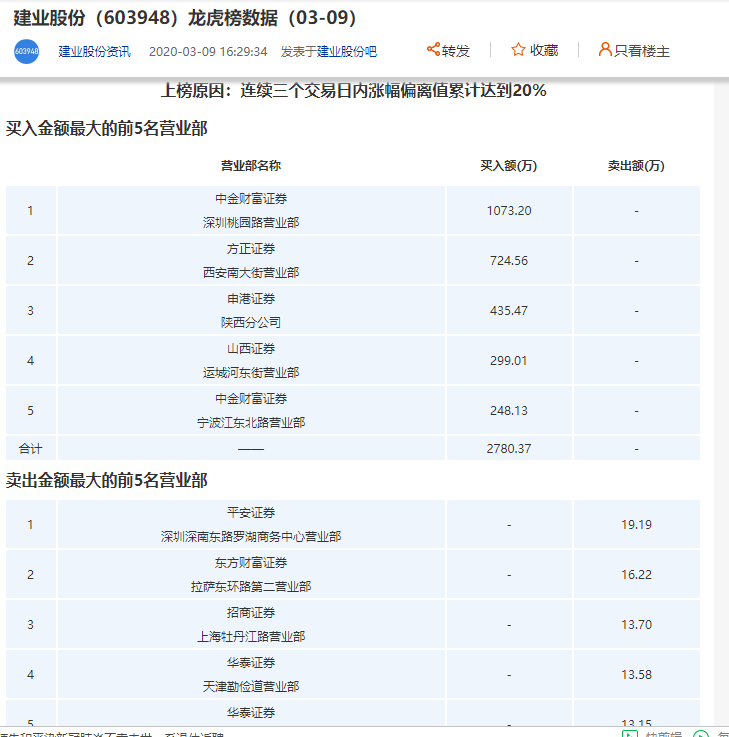Select post timestamp 2020-03-09 16:29:34
Viewport: 729px width, 737px height.
208,51
